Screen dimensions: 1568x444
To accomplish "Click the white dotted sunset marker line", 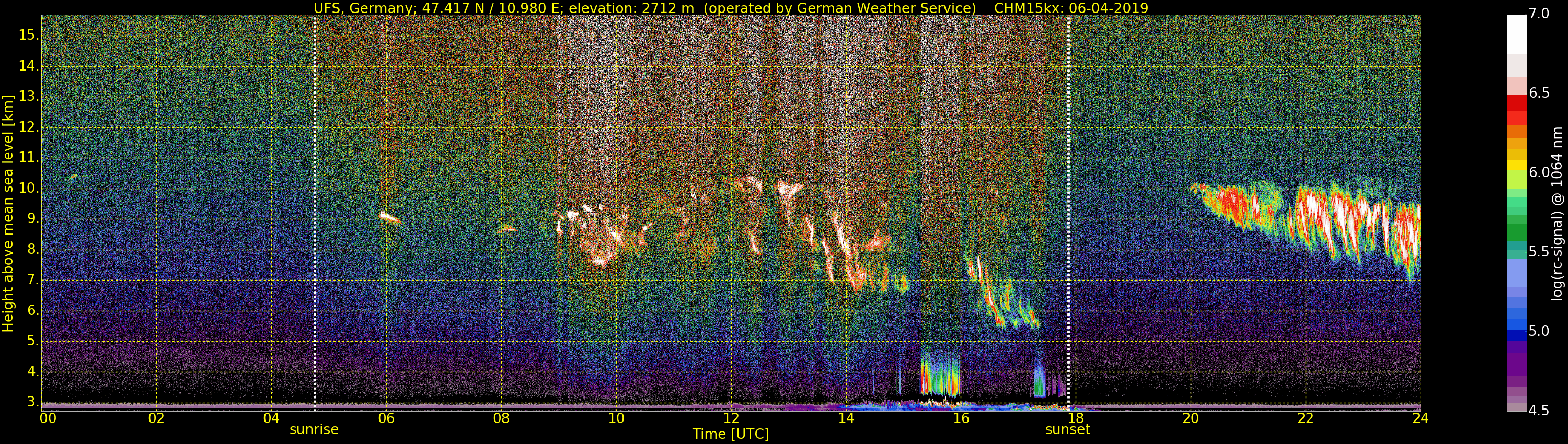I will [1068, 213].
